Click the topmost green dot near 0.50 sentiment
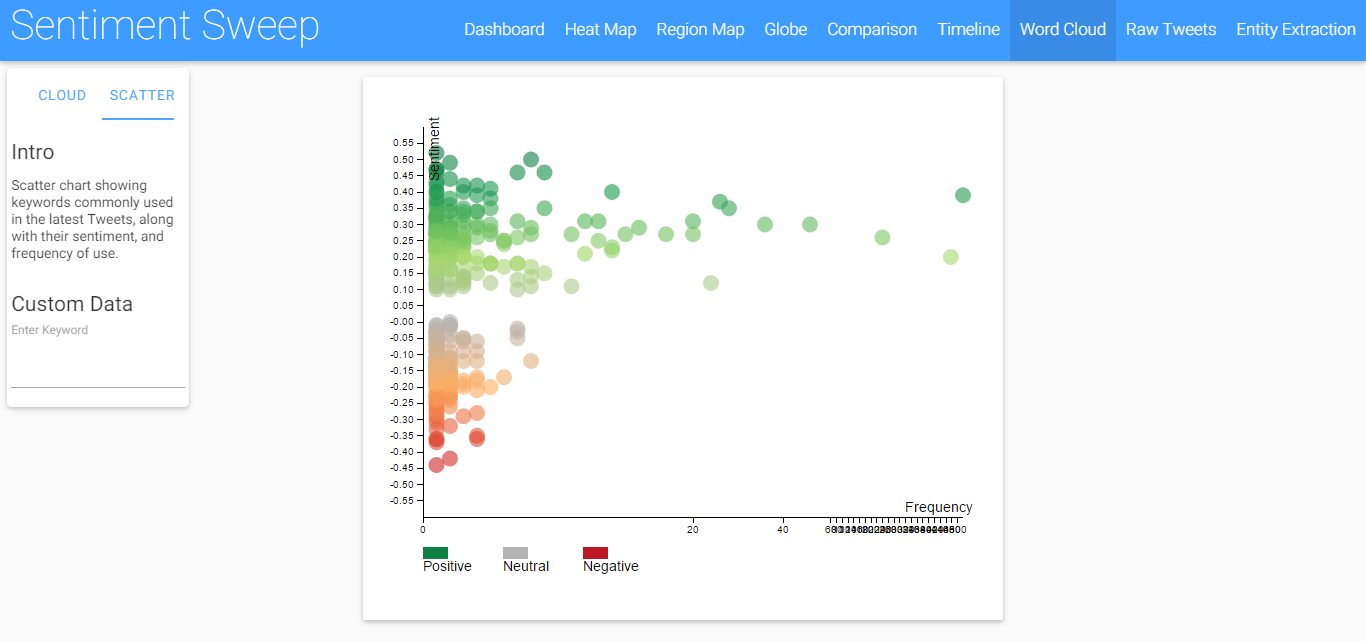1366x641 pixels. (531, 160)
